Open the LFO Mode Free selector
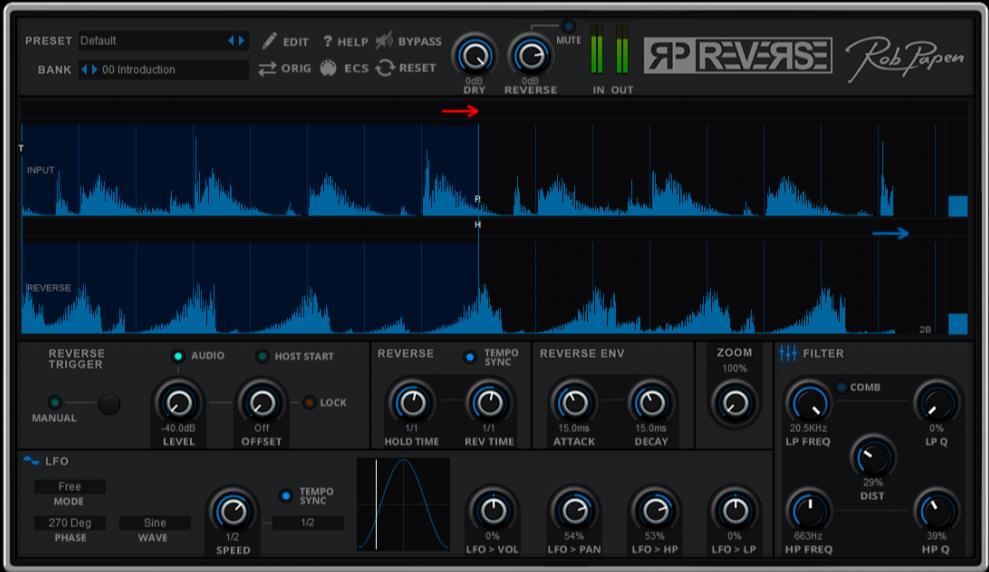 pos(70,487)
